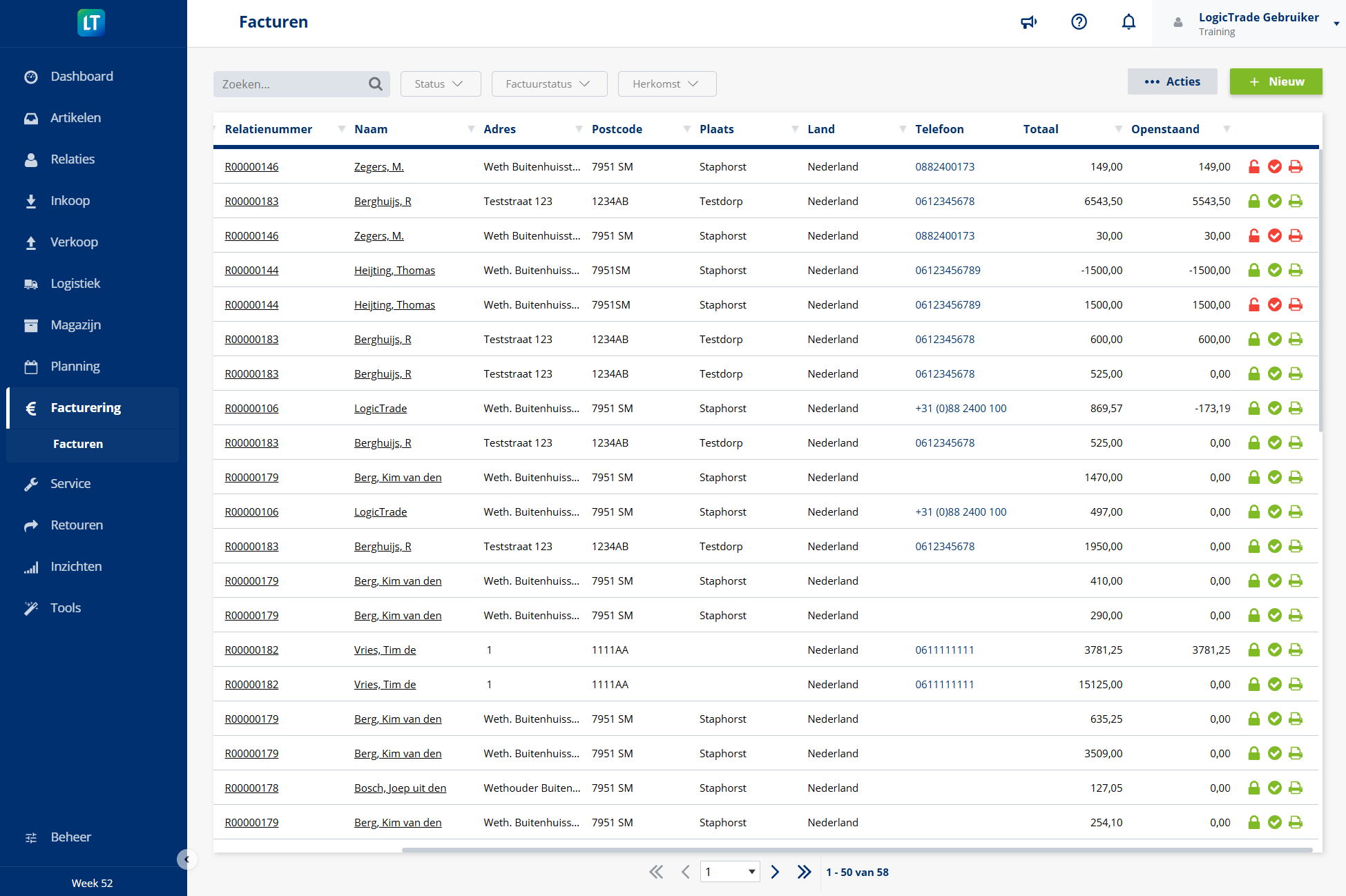This screenshot has width=1346, height=896.
Task: Open relation R00000146 link
Action: [251, 166]
